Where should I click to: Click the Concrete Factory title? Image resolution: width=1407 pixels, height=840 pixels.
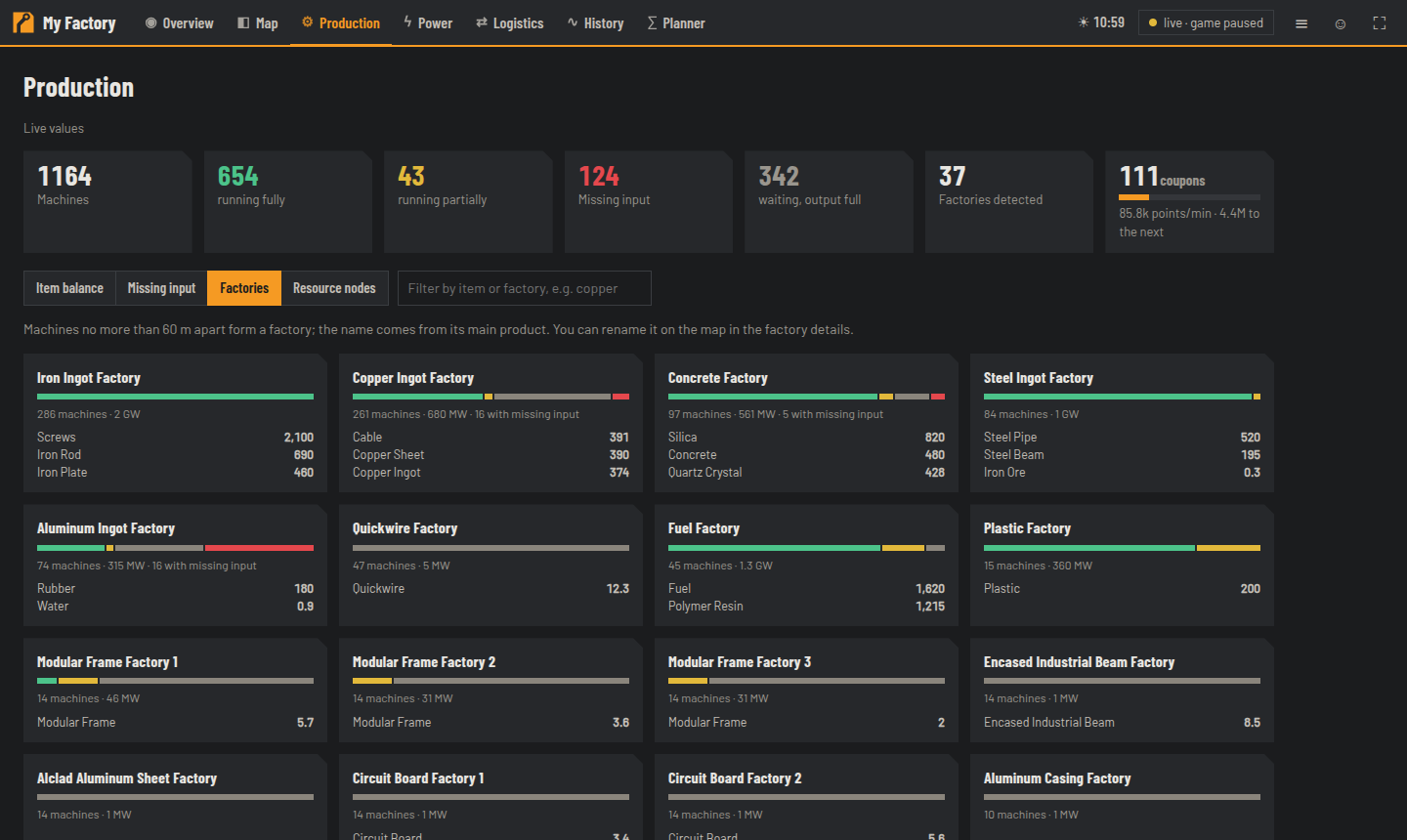[717, 378]
